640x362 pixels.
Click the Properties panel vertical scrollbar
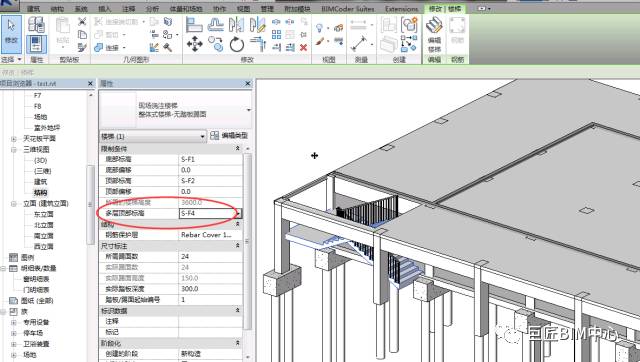pyautogui.click(x=247, y=241)
